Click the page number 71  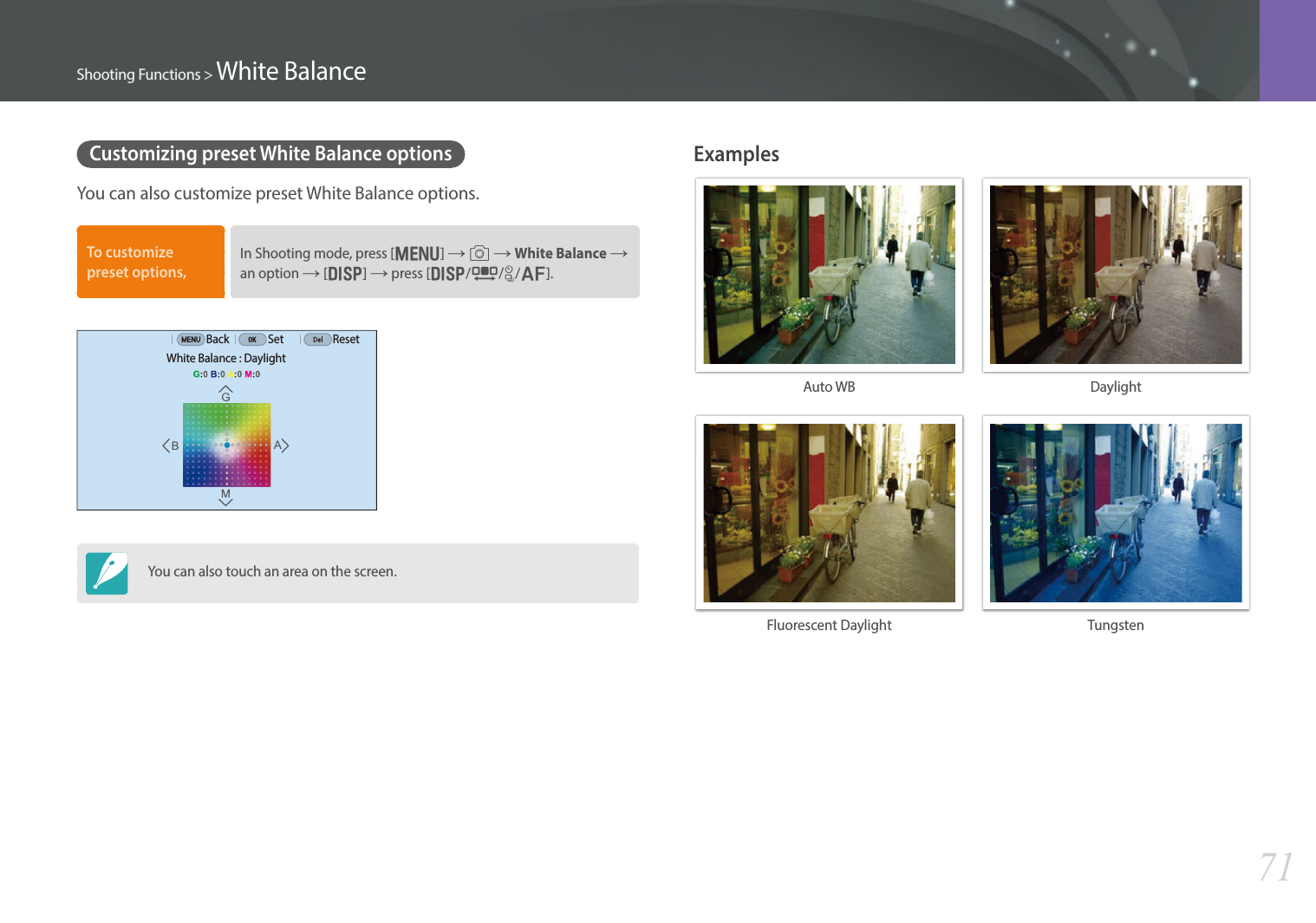click(1276, 867)
